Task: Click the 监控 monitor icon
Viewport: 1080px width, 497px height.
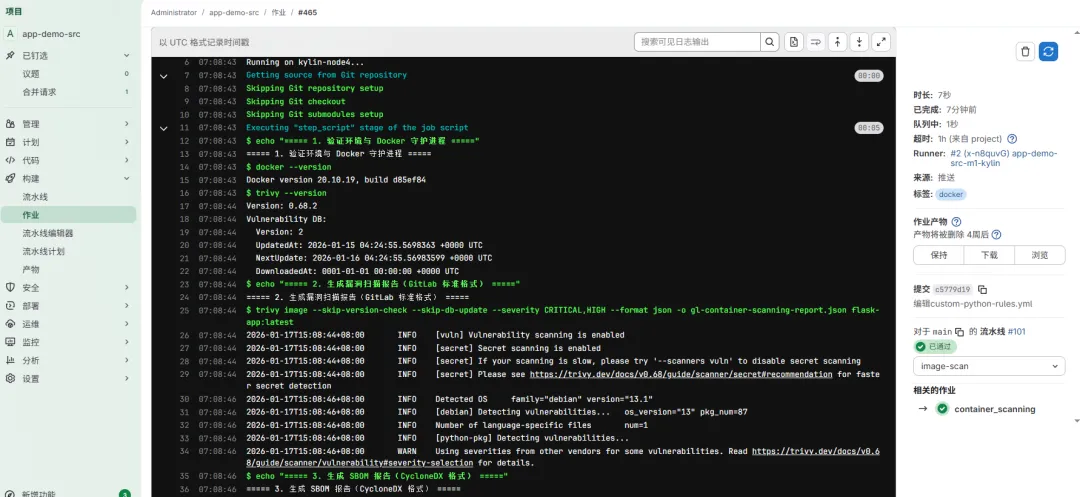Action: [x=10, y=342]
